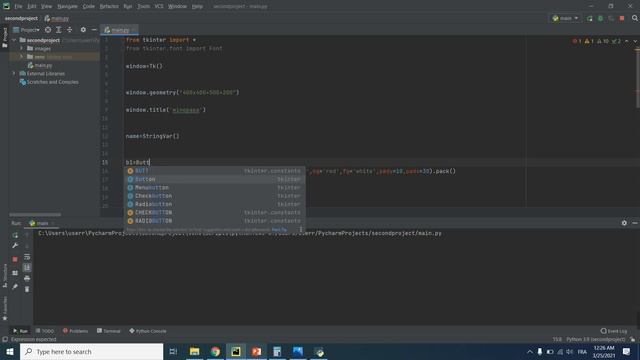
Task: Expand the images folder
Action: click(x=22, y=48)
